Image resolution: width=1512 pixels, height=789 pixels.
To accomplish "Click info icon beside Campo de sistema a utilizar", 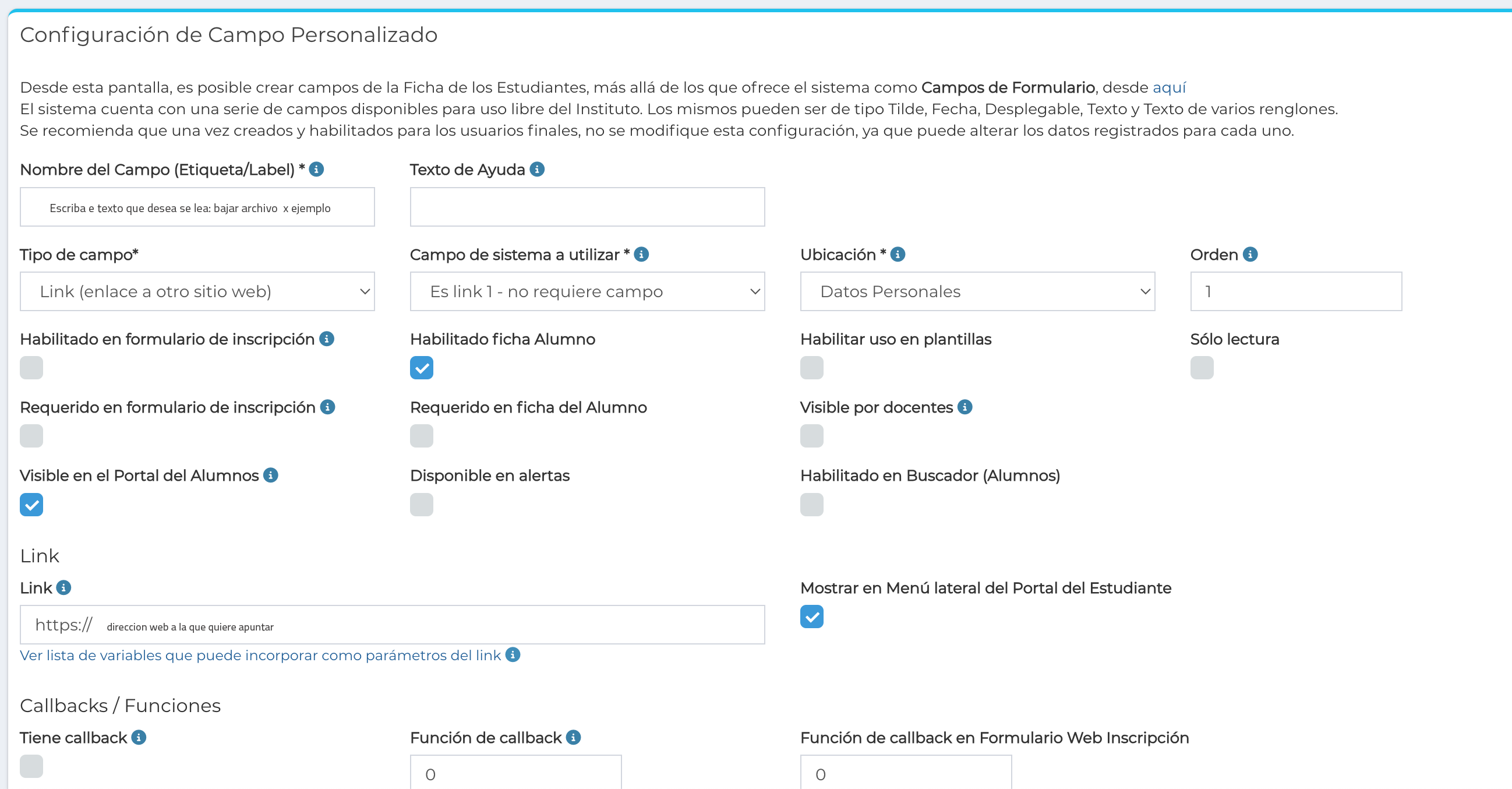I will (x=641, y=254).
